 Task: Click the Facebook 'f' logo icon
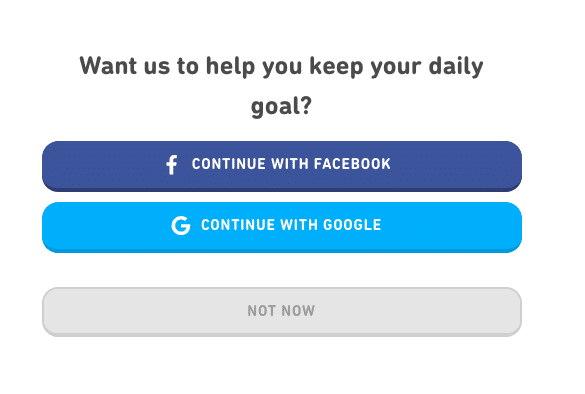[x=172, y=165]
